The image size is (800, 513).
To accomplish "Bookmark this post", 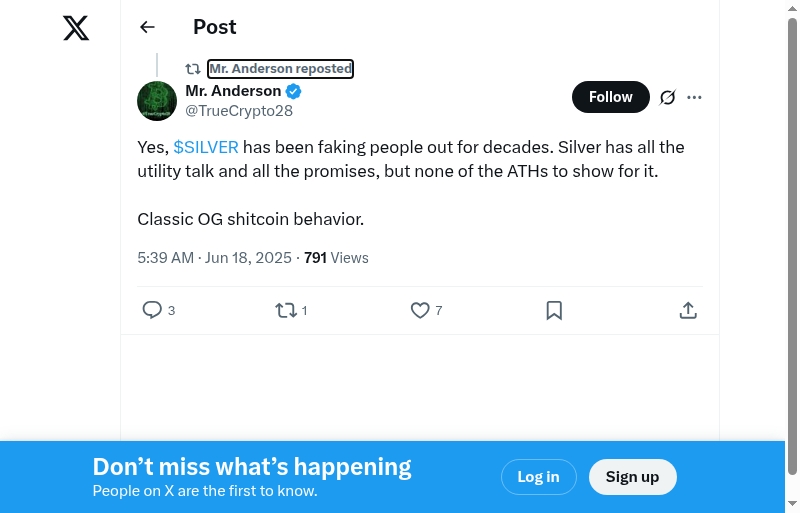I will click(x=554, y=311).
